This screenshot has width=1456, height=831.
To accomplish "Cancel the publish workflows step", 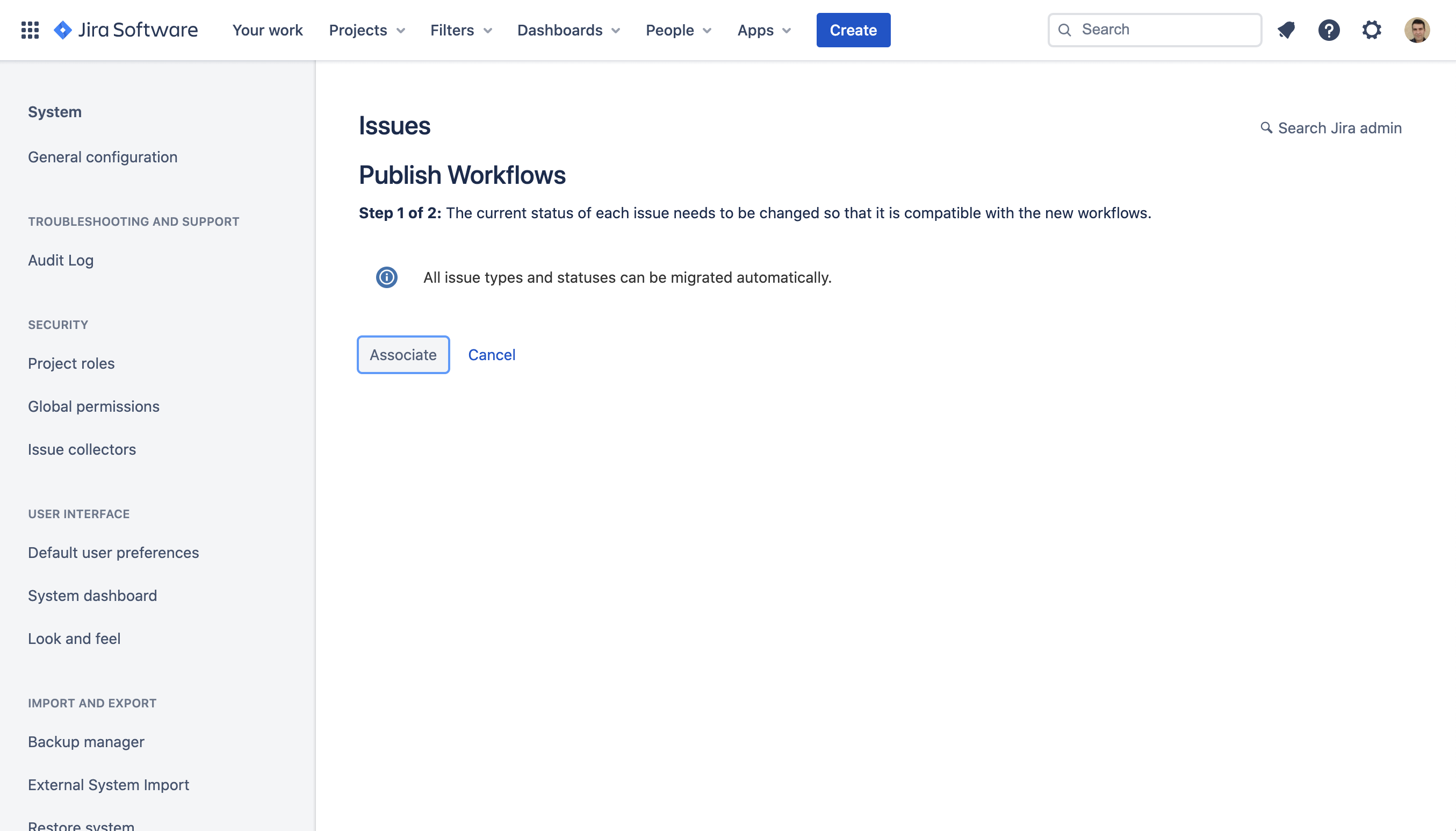I will [492, 355].
